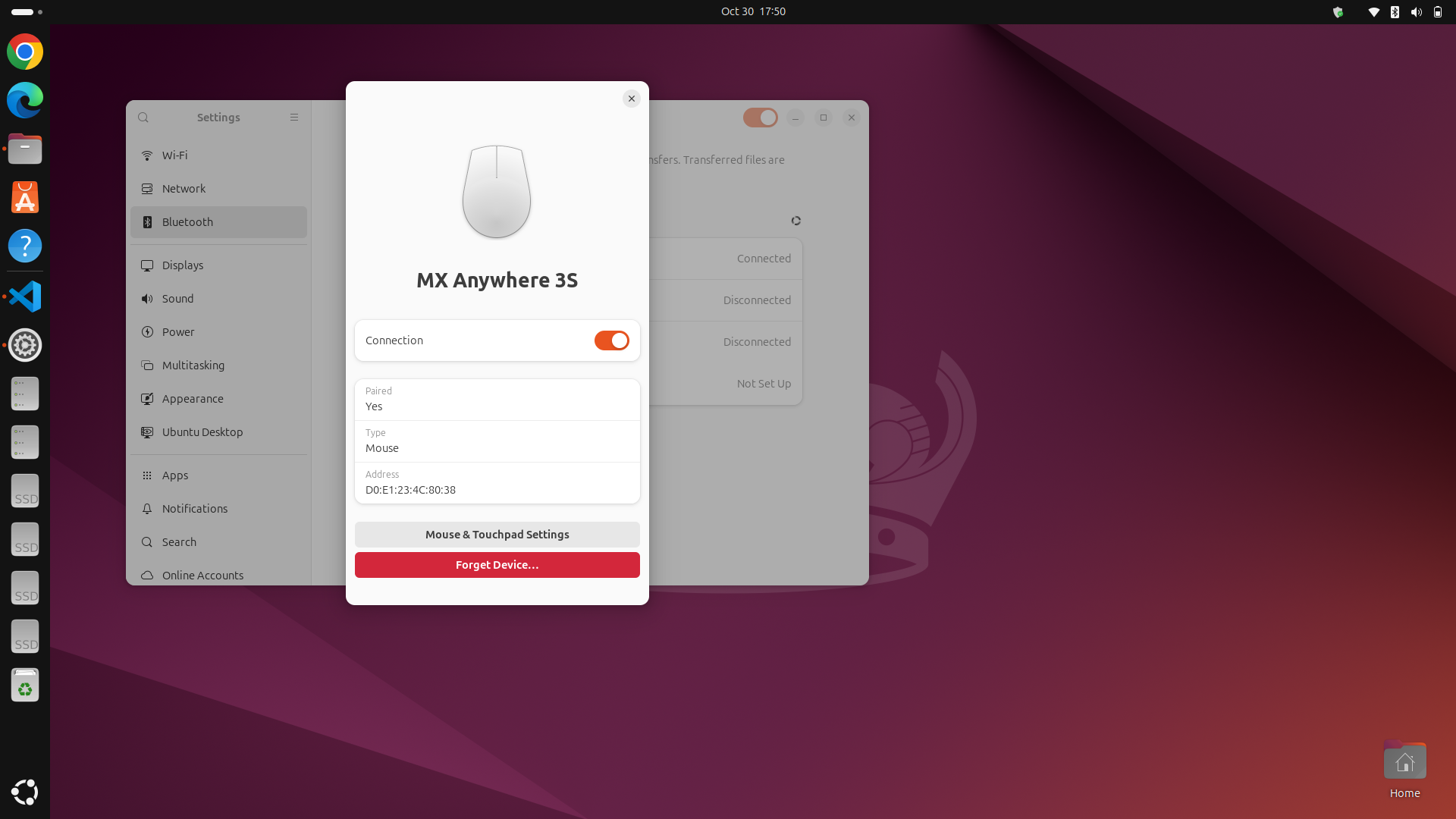This screenshot has width=1456, height=819.
Task: Click the volume icon in the system tray
Action: pyautogui.click(x=1416, y=12)
